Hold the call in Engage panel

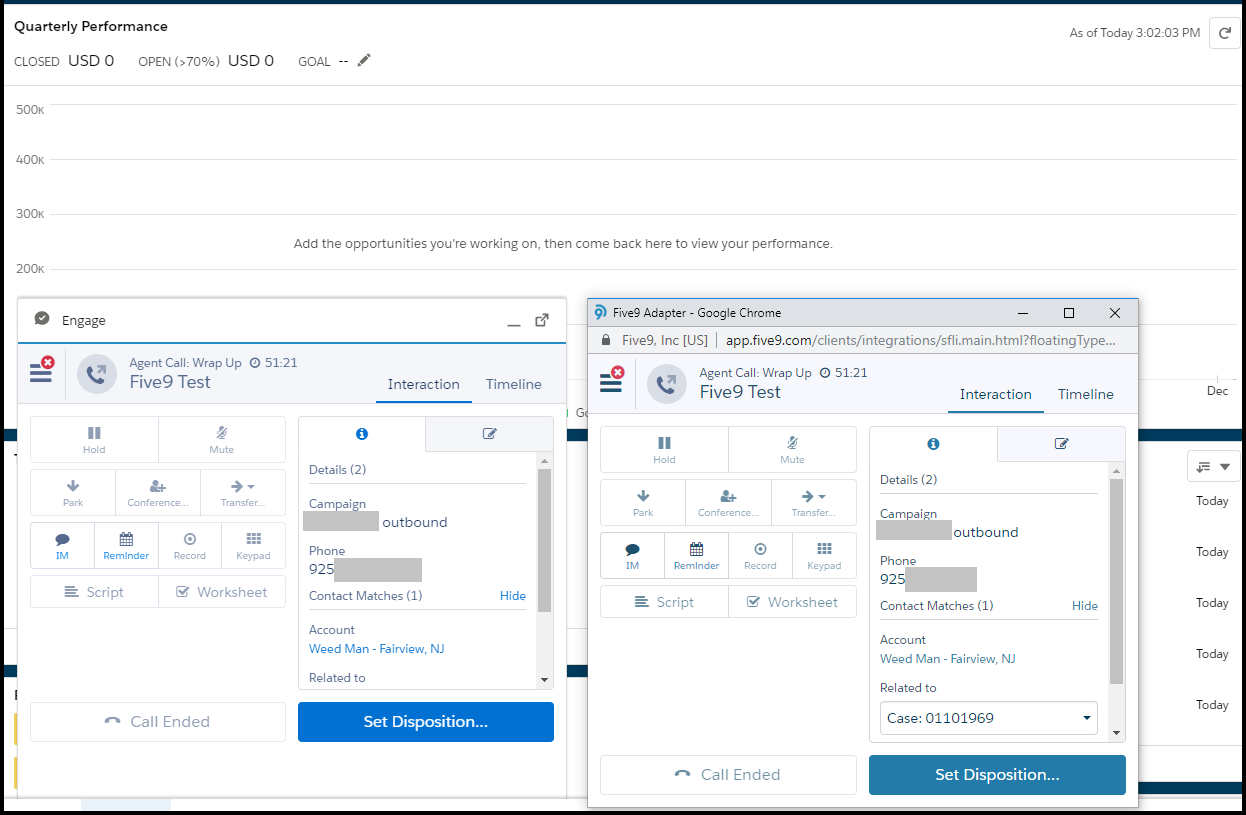click(x=94, y=440)
